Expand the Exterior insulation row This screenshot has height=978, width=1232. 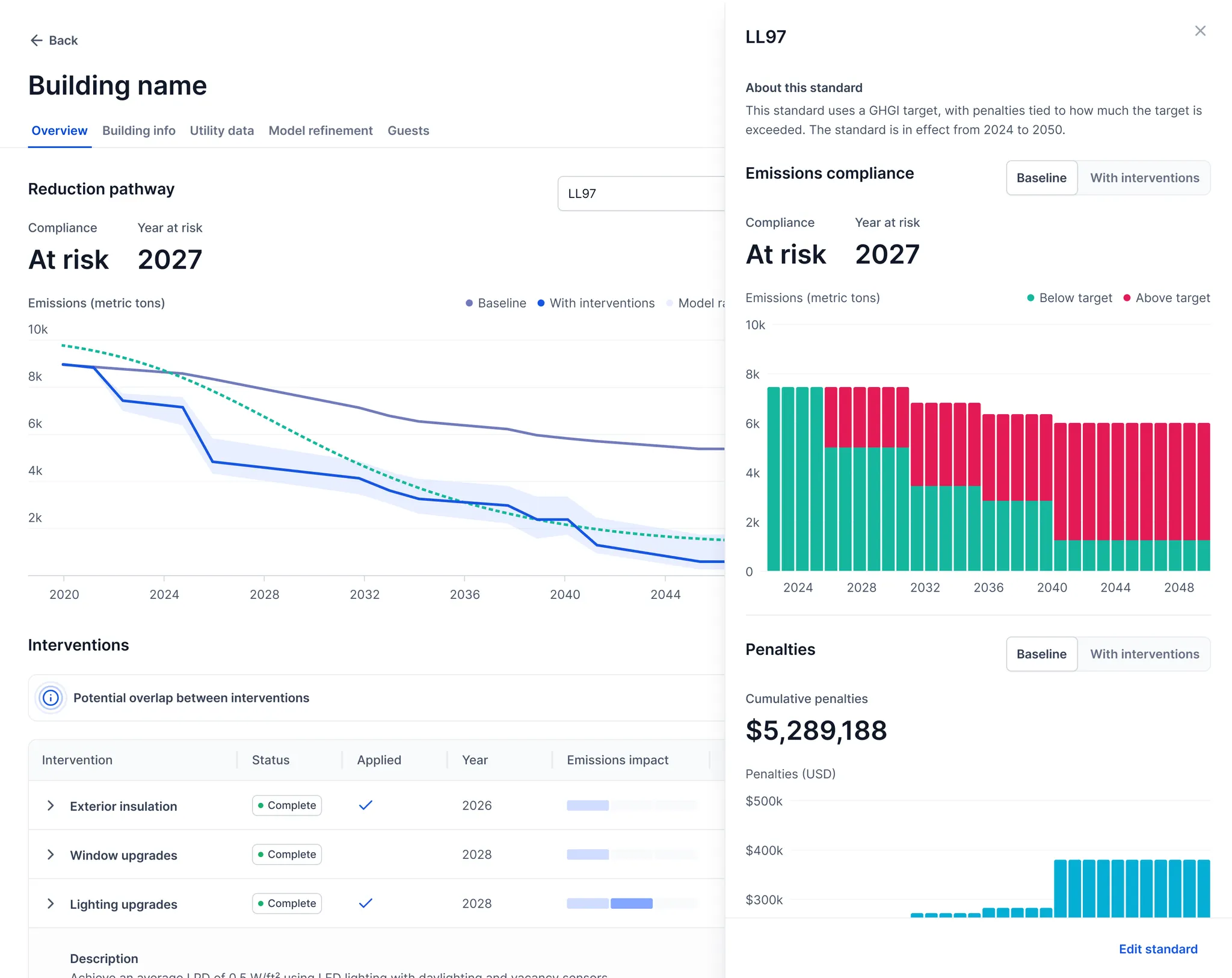tap(51, 806)
